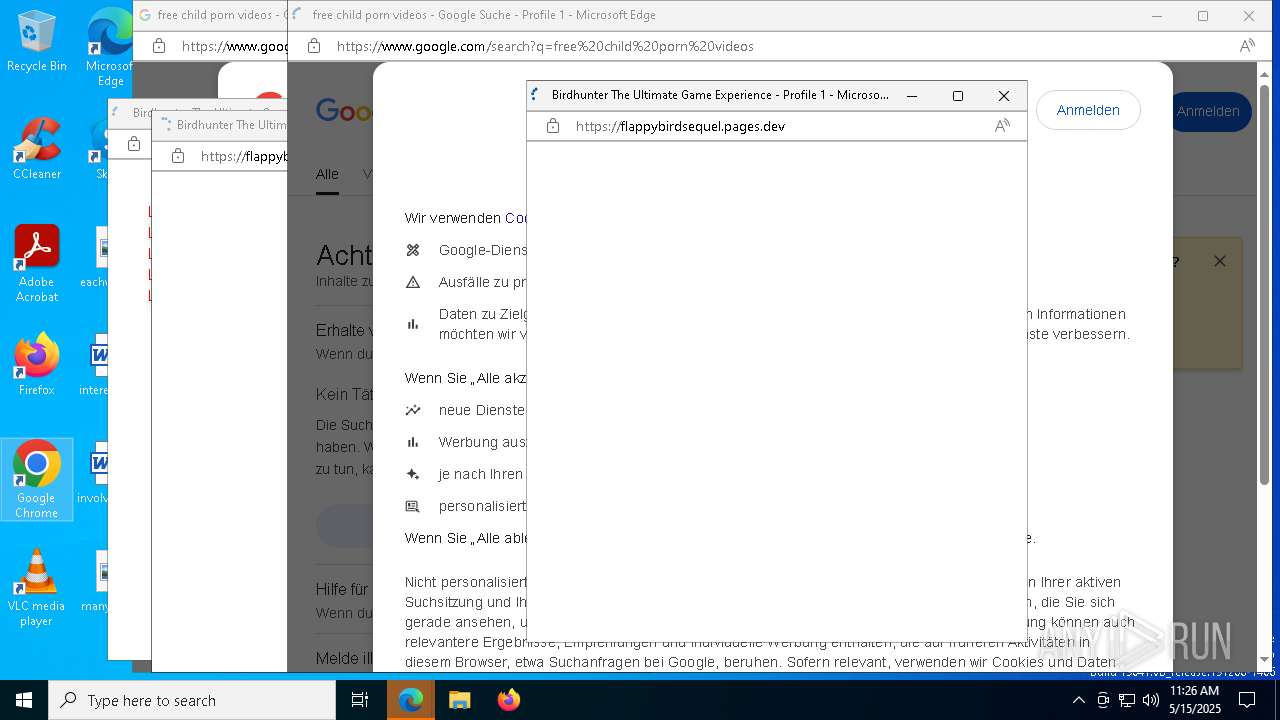Click lock icon in the leftmost Google window
Viewport: 1280px width, 720px height.
coord(159,46)
